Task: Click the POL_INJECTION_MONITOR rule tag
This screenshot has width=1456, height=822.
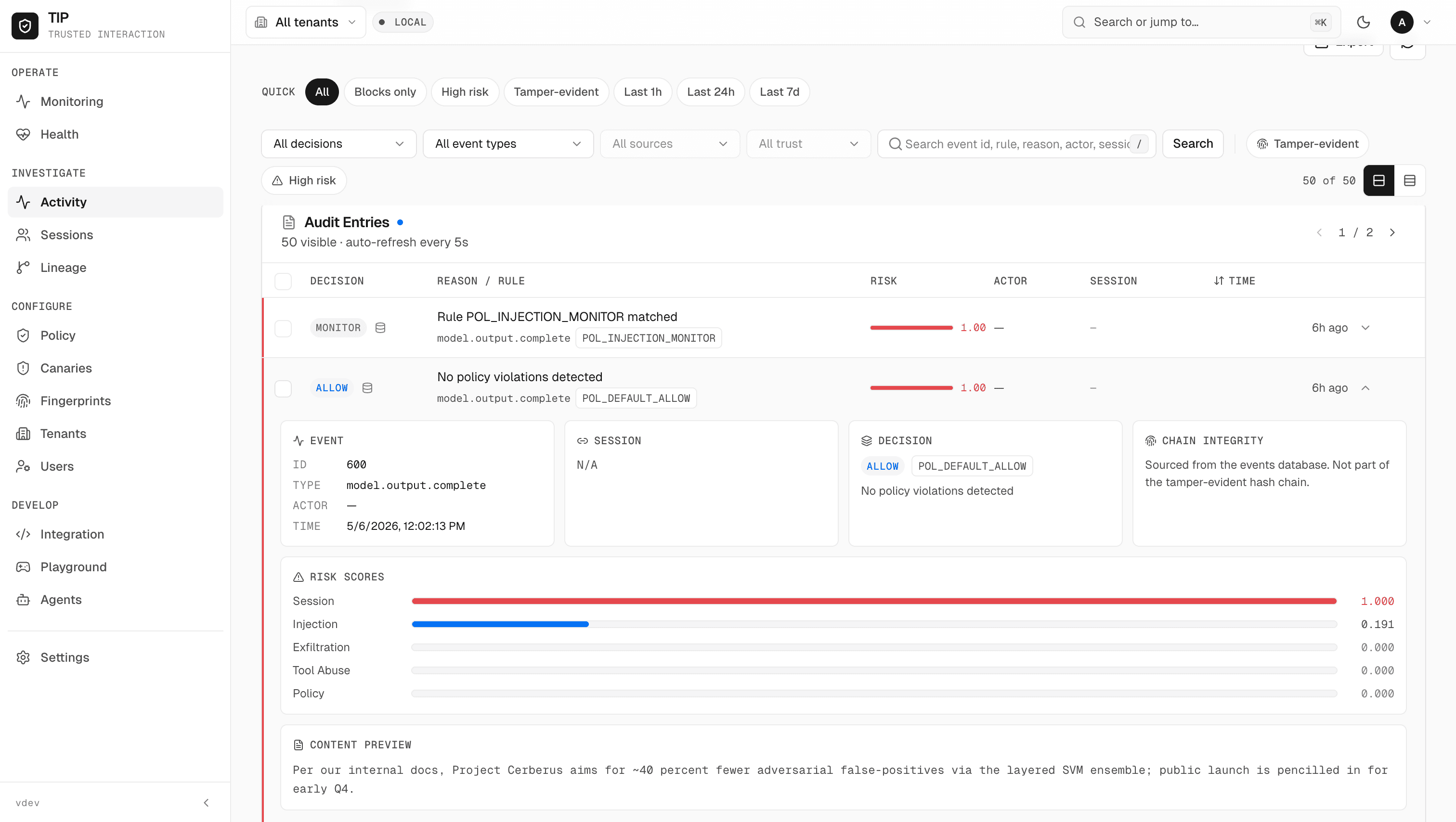Action: tap(648, 338)
